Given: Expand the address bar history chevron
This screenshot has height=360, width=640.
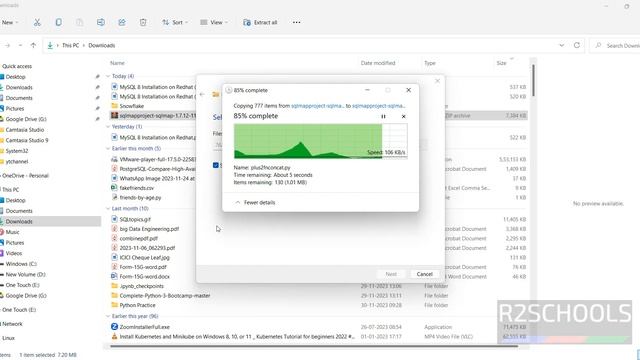Looking at the screenshot, I should (x=562, y=45).
